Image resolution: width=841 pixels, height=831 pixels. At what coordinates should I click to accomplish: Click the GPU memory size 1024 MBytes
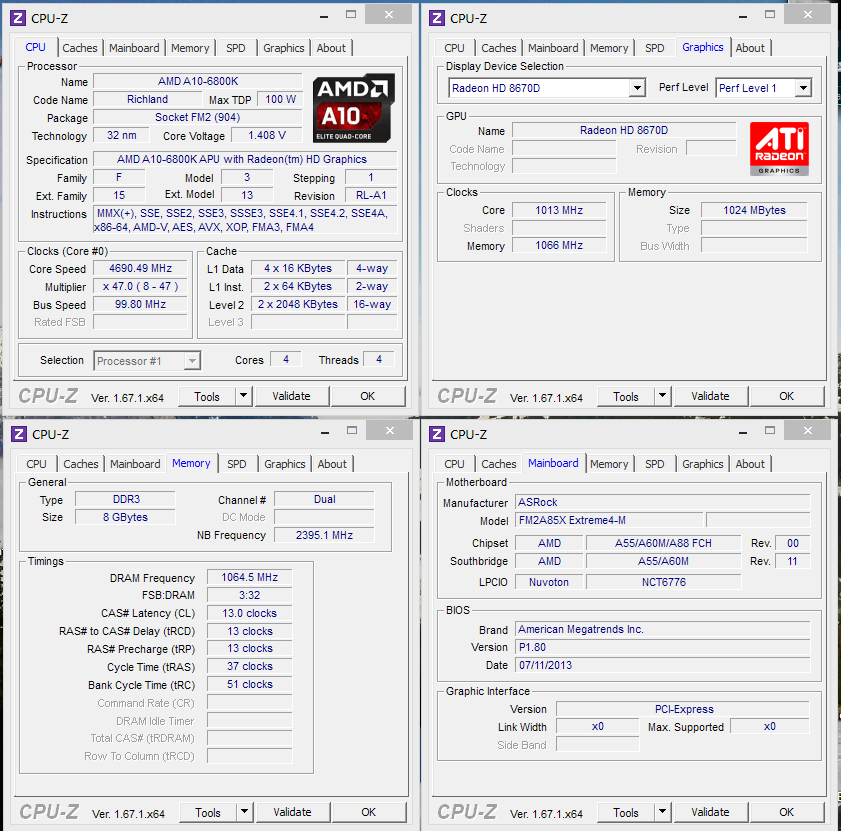coord(754,210)
